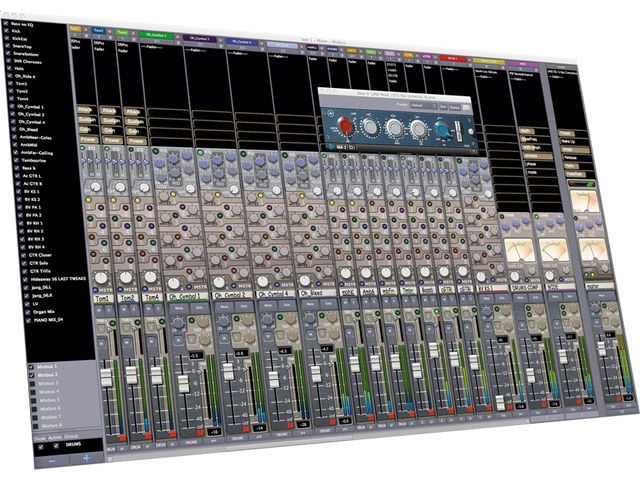
Task: Click the Hideaway SS LAST TWEAKS track entry
Action: [x=59, y=279]
